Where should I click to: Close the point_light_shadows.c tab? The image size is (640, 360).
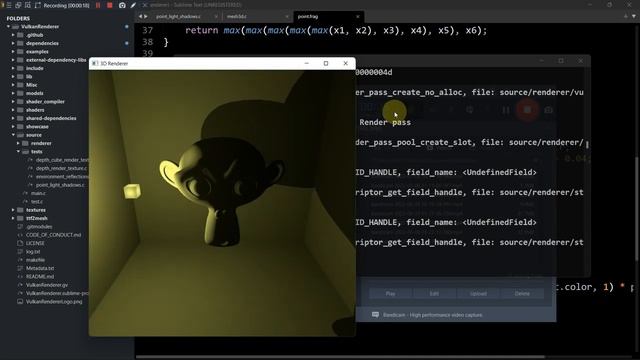pos(216,16)
